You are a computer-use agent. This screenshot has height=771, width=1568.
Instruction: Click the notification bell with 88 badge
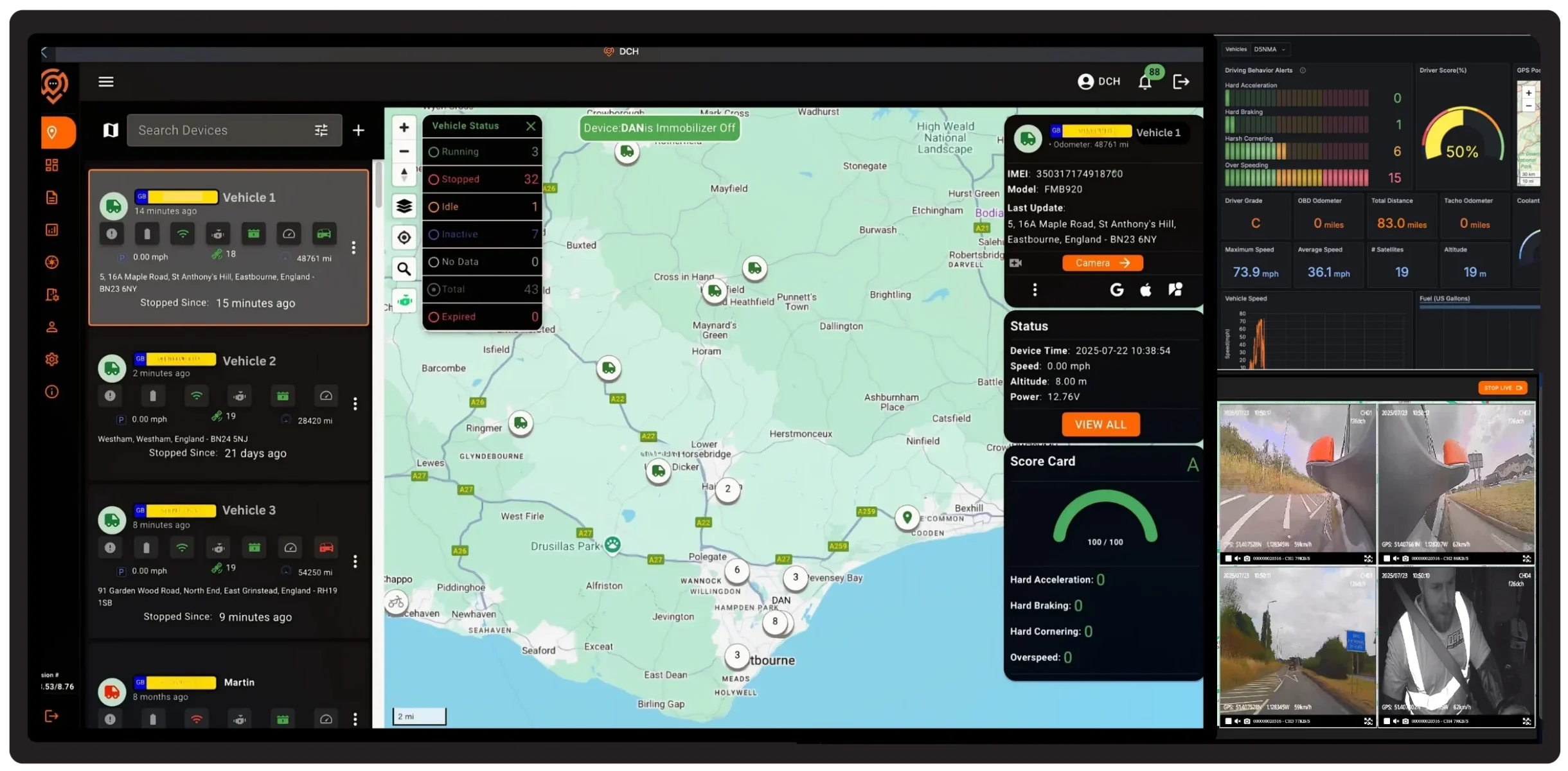pos(1145,82)
